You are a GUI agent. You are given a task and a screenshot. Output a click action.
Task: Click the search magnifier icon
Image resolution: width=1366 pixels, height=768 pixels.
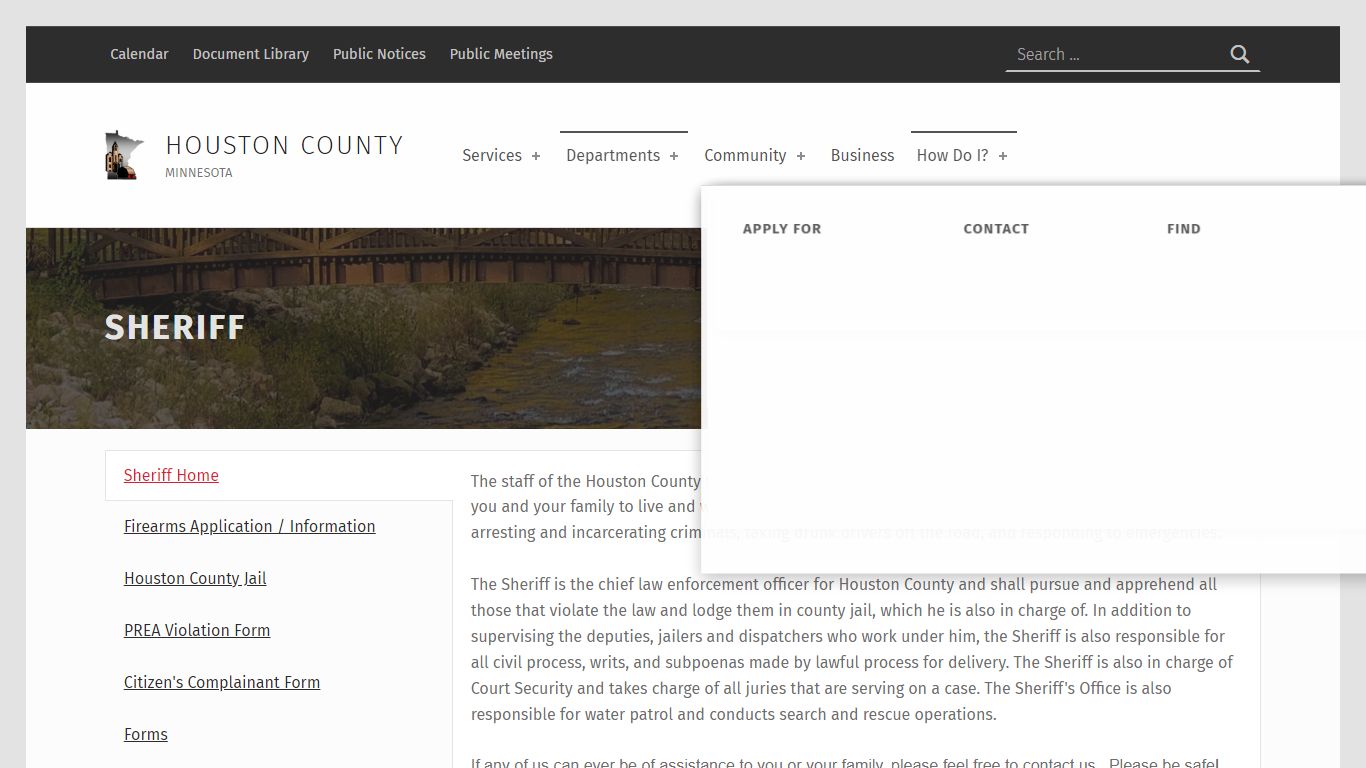(x=1240, y=54)
